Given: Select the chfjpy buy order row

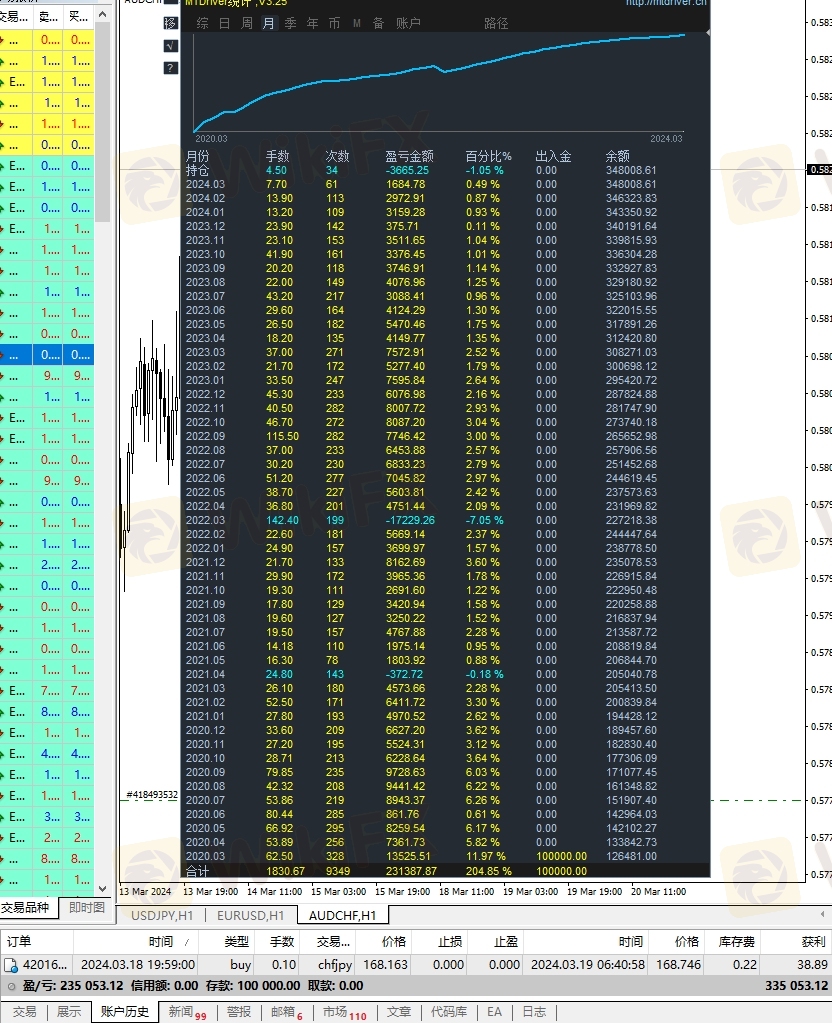Looking at the screenshot, I should [x=416, y=964].
